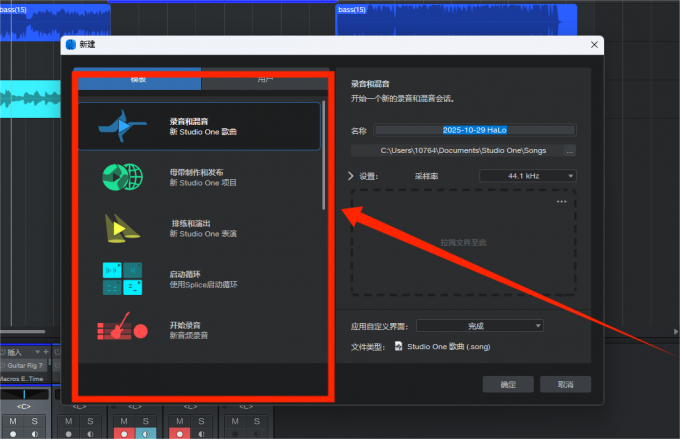Click the .song file type icon
The width and height of the screenshot is (680, 439).
398,346
